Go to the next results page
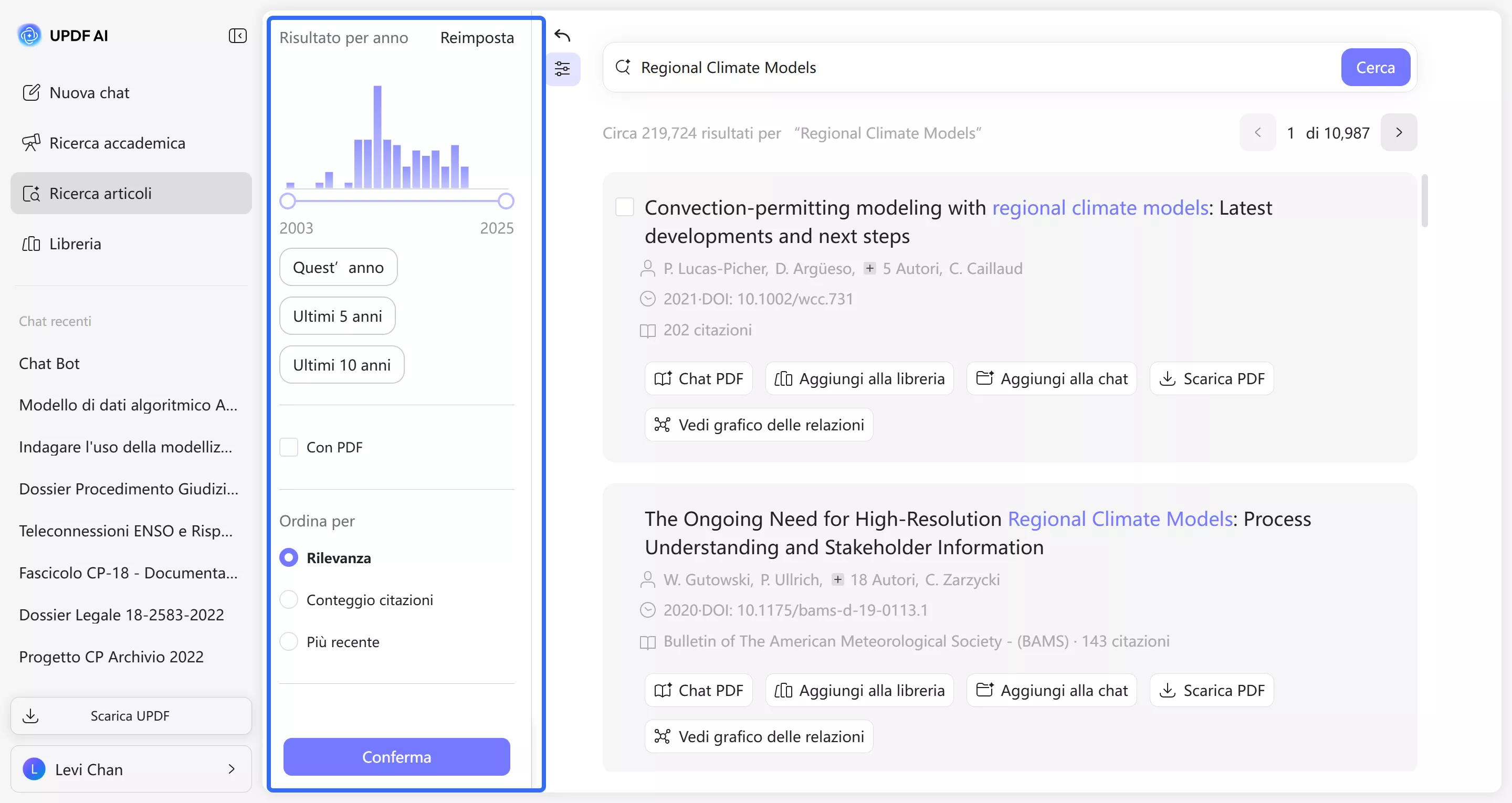Image resolution: width=1512 pixels, height=803 pixels. [1398, 133]
